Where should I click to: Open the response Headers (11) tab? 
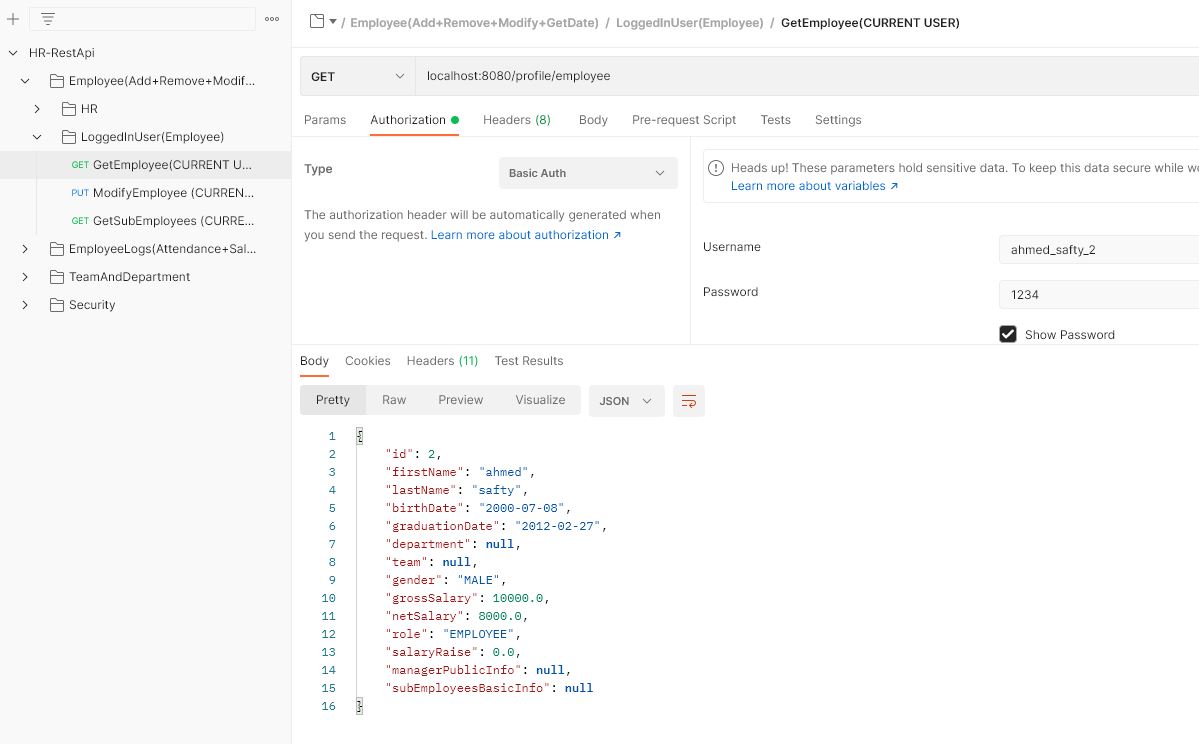click(x=442, y=361)
